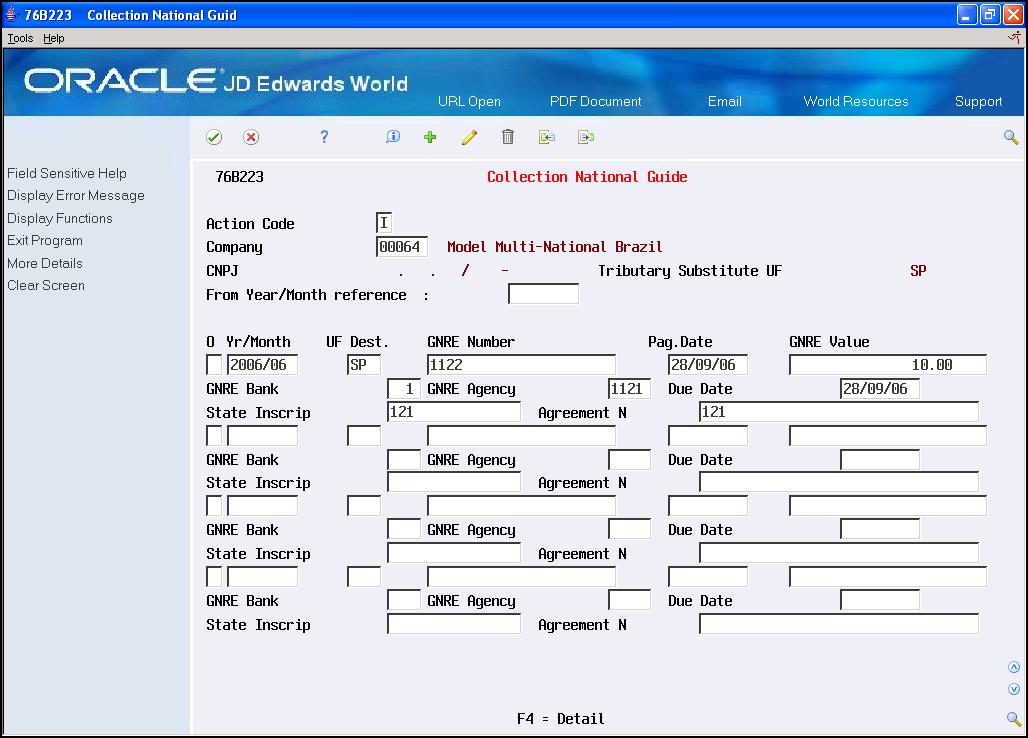Click the From Year/Month reference field
Image resolution: width=1028 pixels, height=738 pixels.
click(x=544, y=294)
